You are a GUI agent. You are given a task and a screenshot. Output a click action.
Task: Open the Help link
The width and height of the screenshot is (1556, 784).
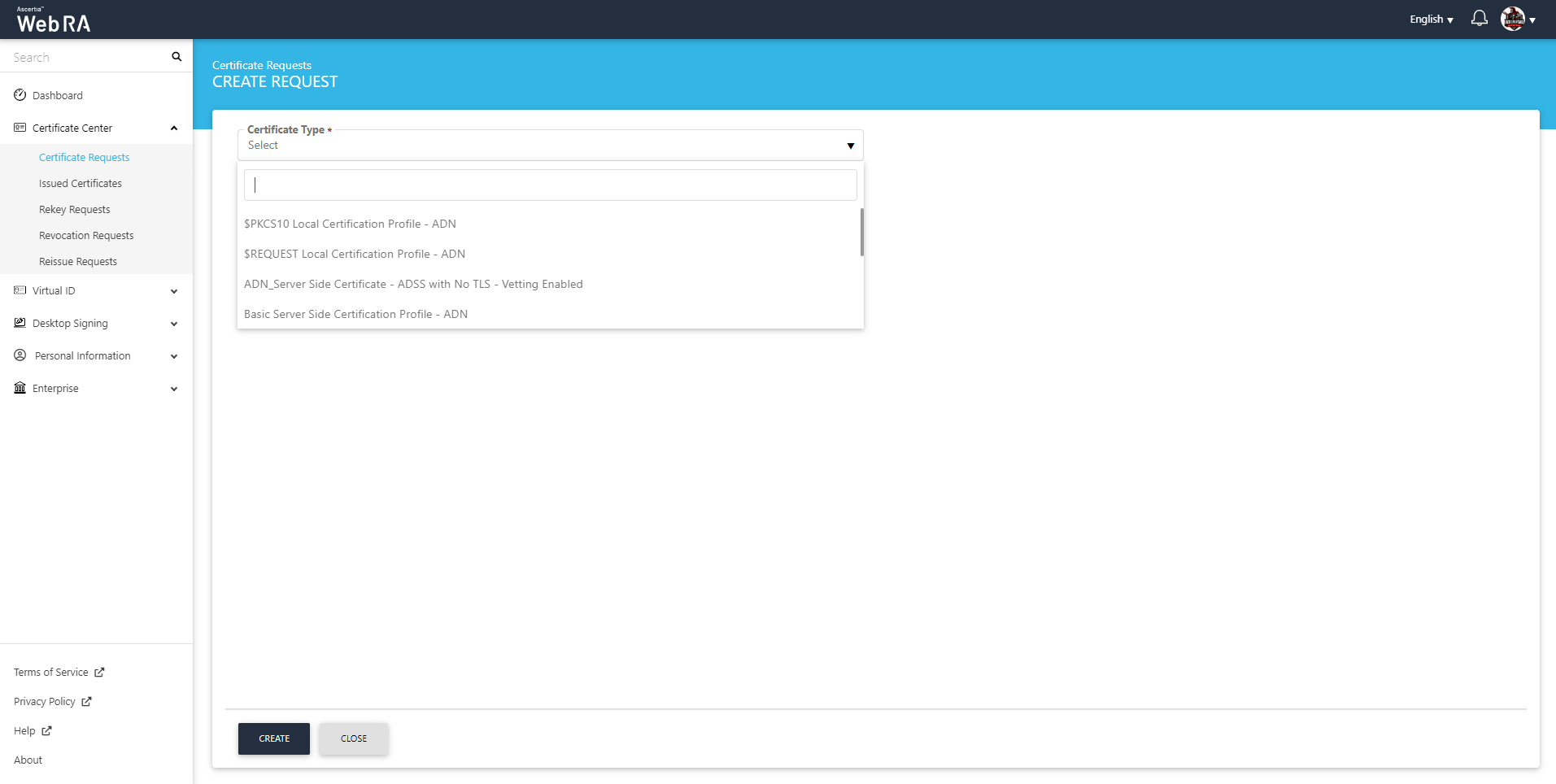coord(24,731)
